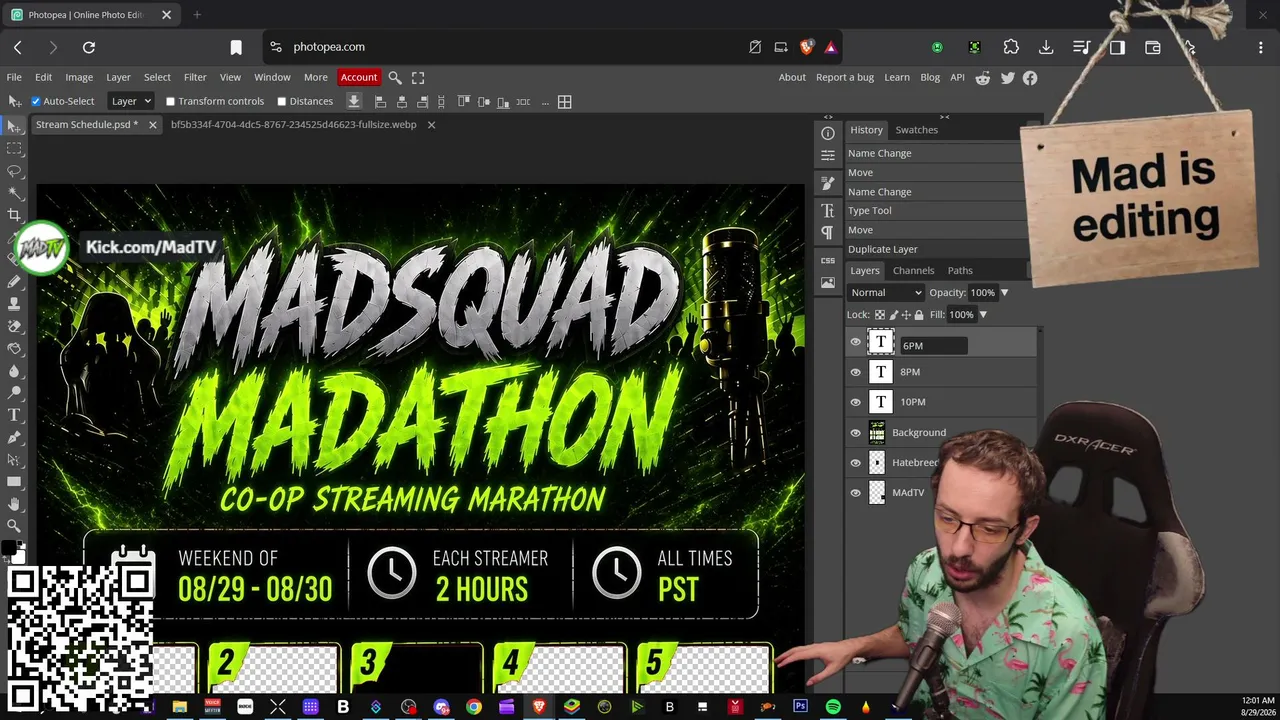Click the search magnifier in the menu bar

(395, 77)
